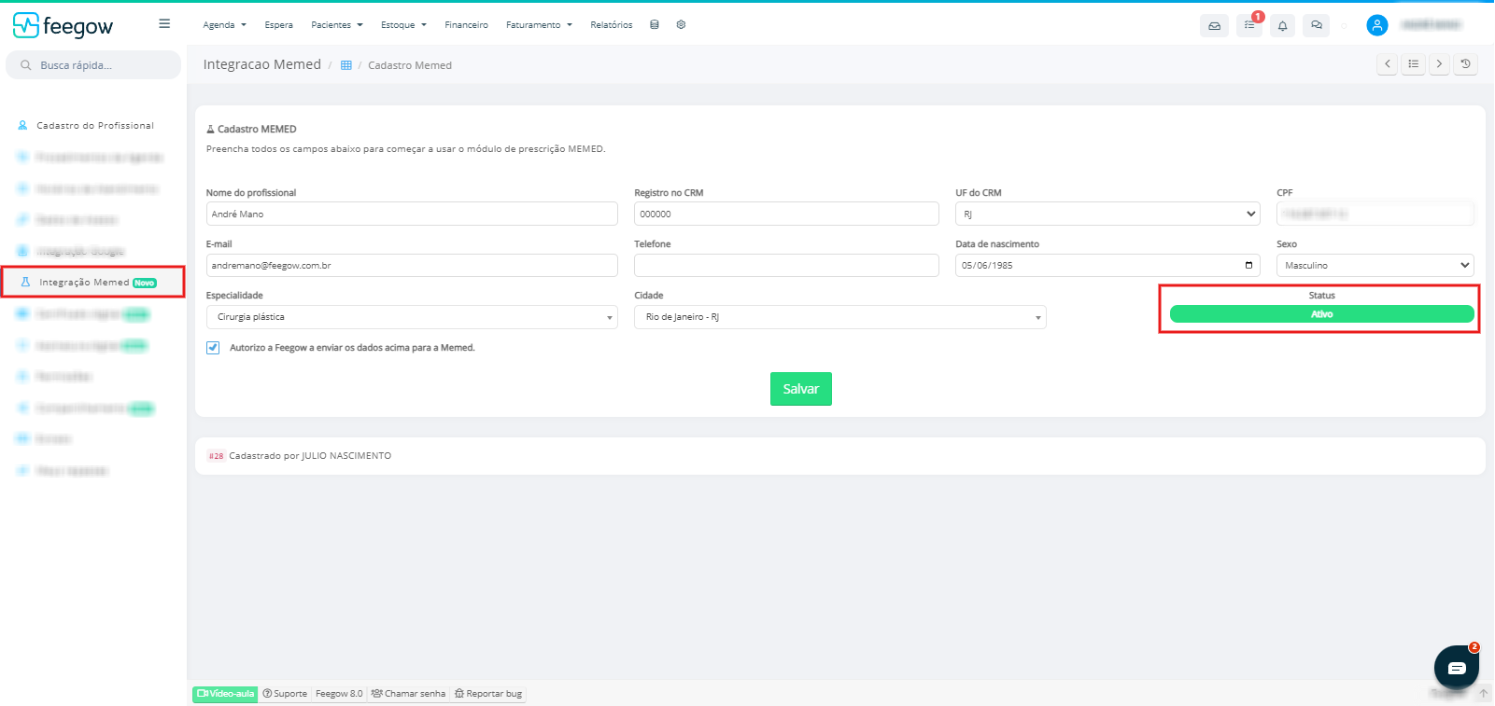Open the chat conversations icon
1495x706 pixels.
click(x=1316, y=26)
